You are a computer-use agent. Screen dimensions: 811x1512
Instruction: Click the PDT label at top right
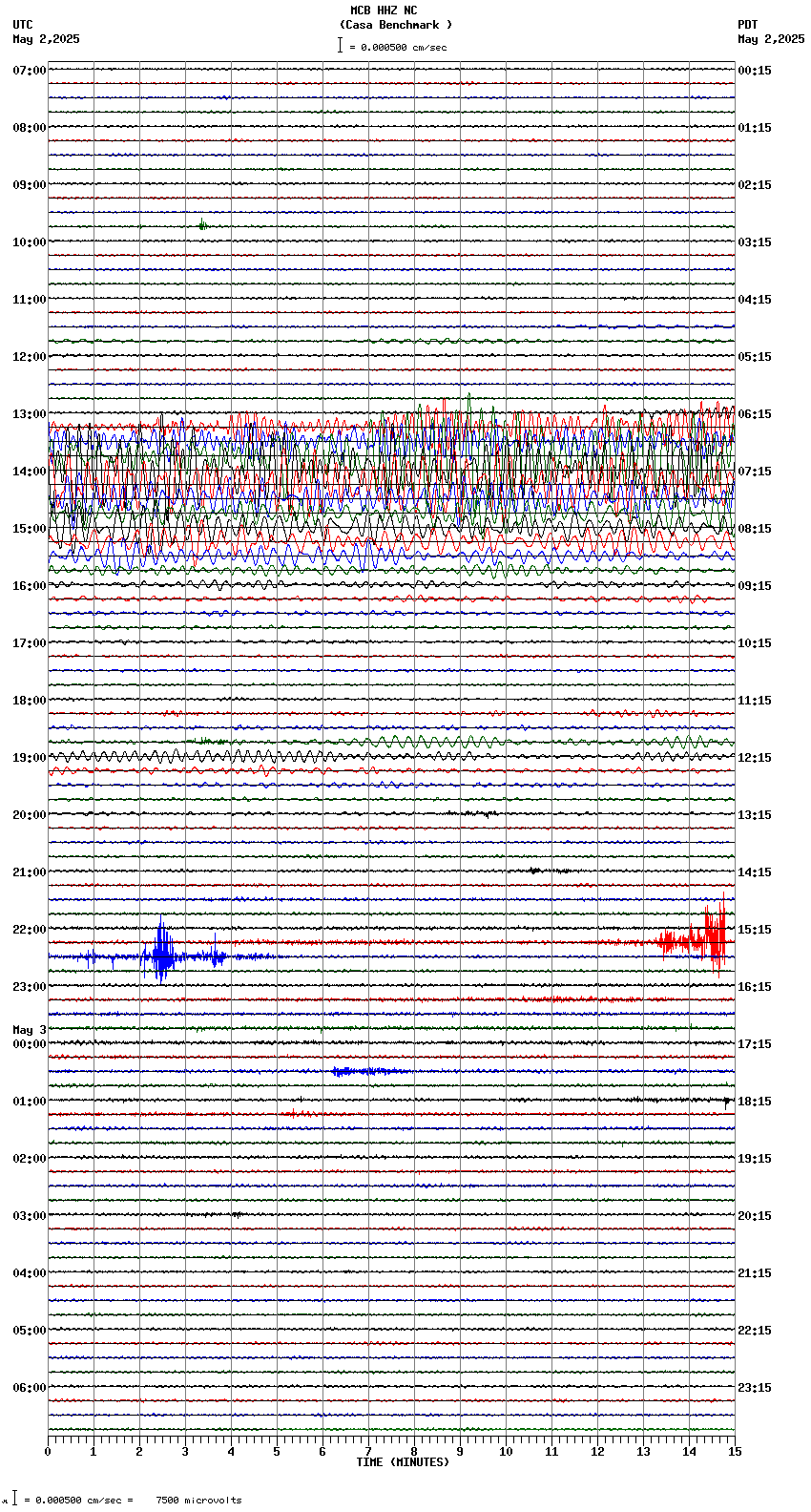point(747,25)
